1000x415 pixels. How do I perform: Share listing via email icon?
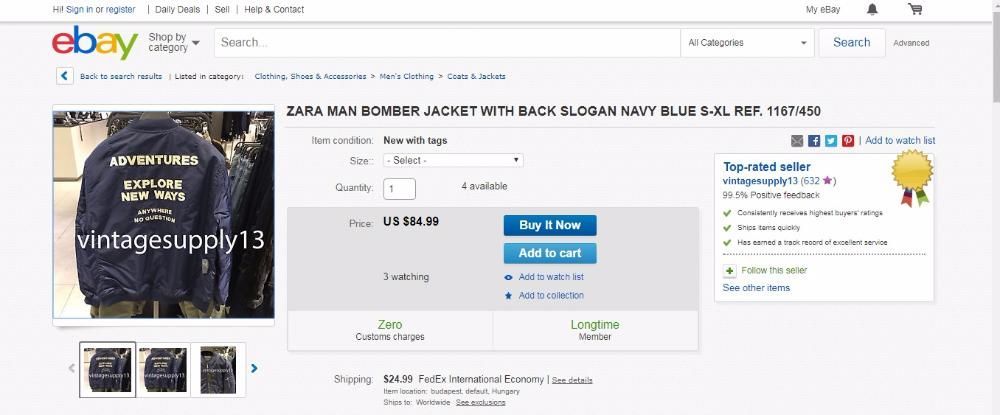(797, 141)
